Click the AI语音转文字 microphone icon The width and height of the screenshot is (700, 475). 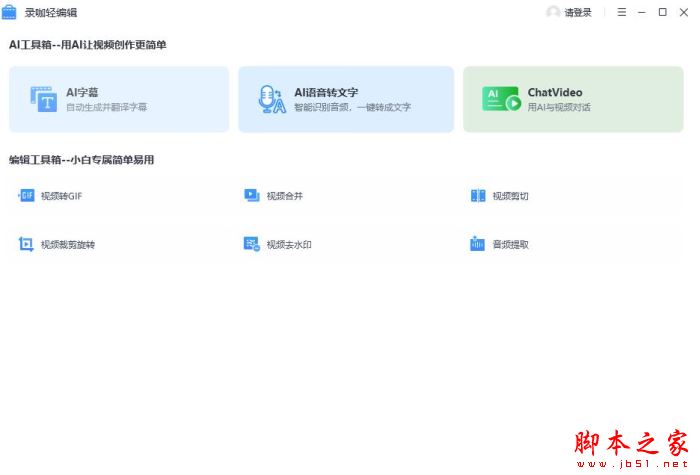click(x=272, y=99)
